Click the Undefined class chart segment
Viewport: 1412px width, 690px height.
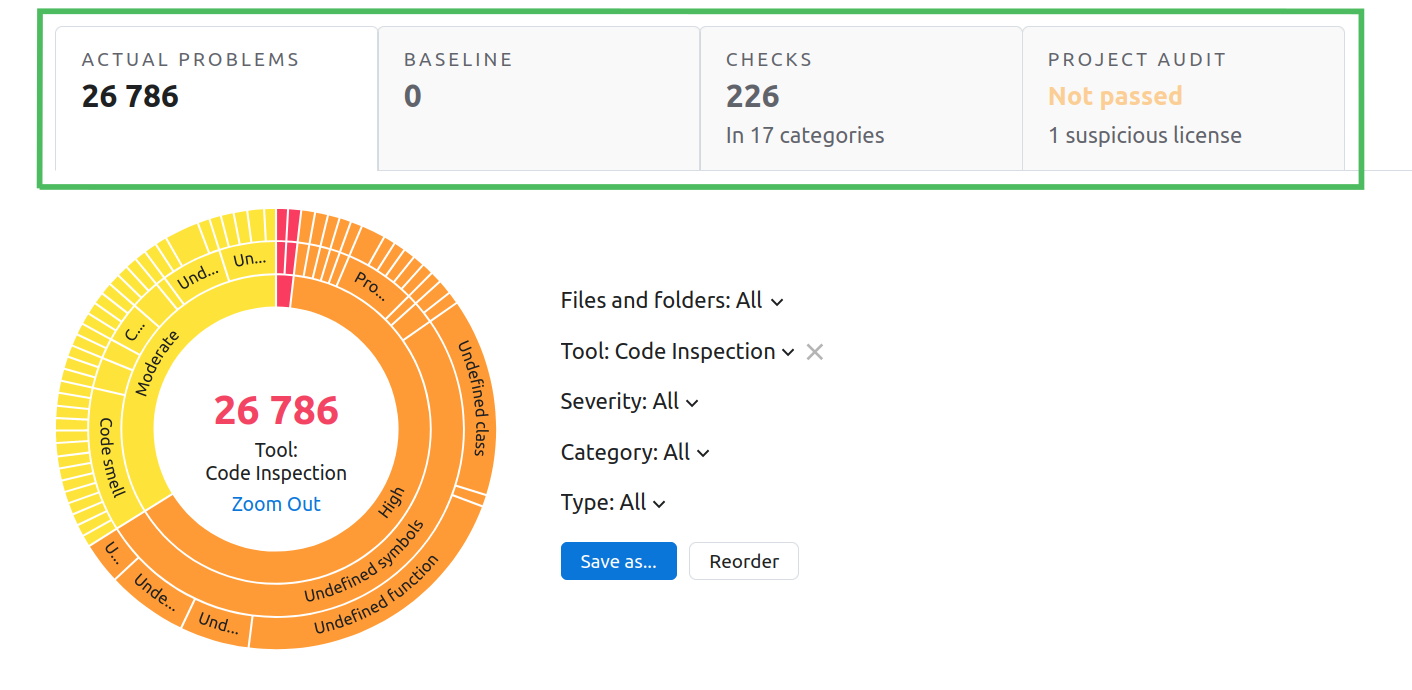click(x=472, y=398)
